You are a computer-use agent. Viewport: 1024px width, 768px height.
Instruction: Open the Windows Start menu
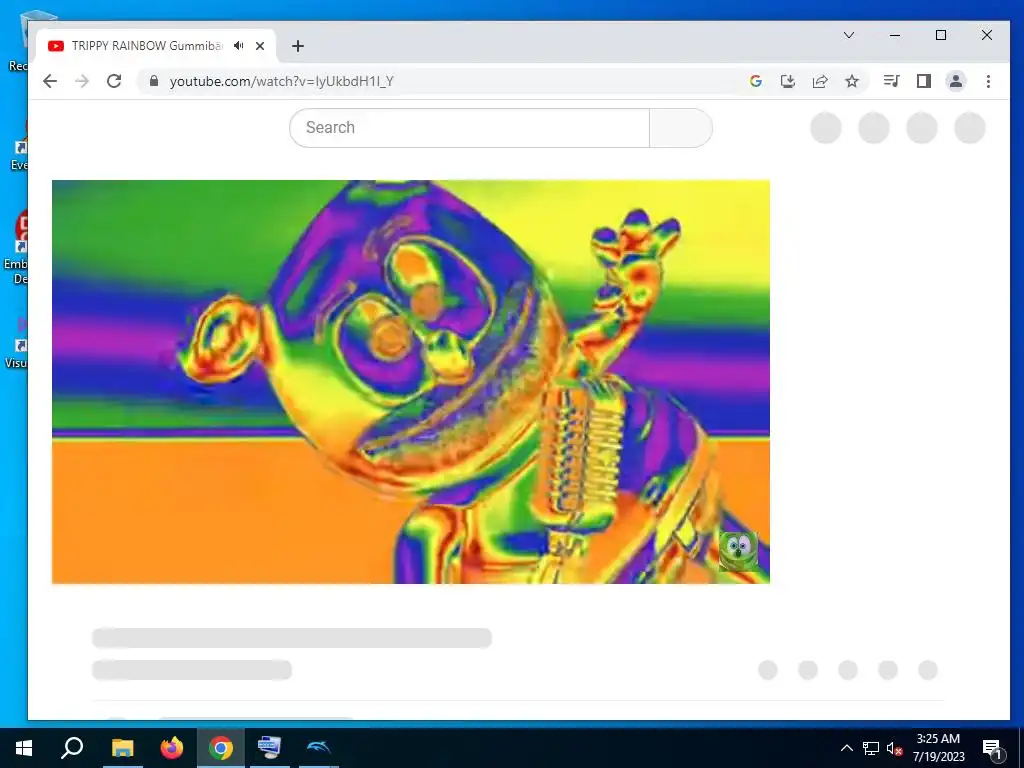coord(24,748)
